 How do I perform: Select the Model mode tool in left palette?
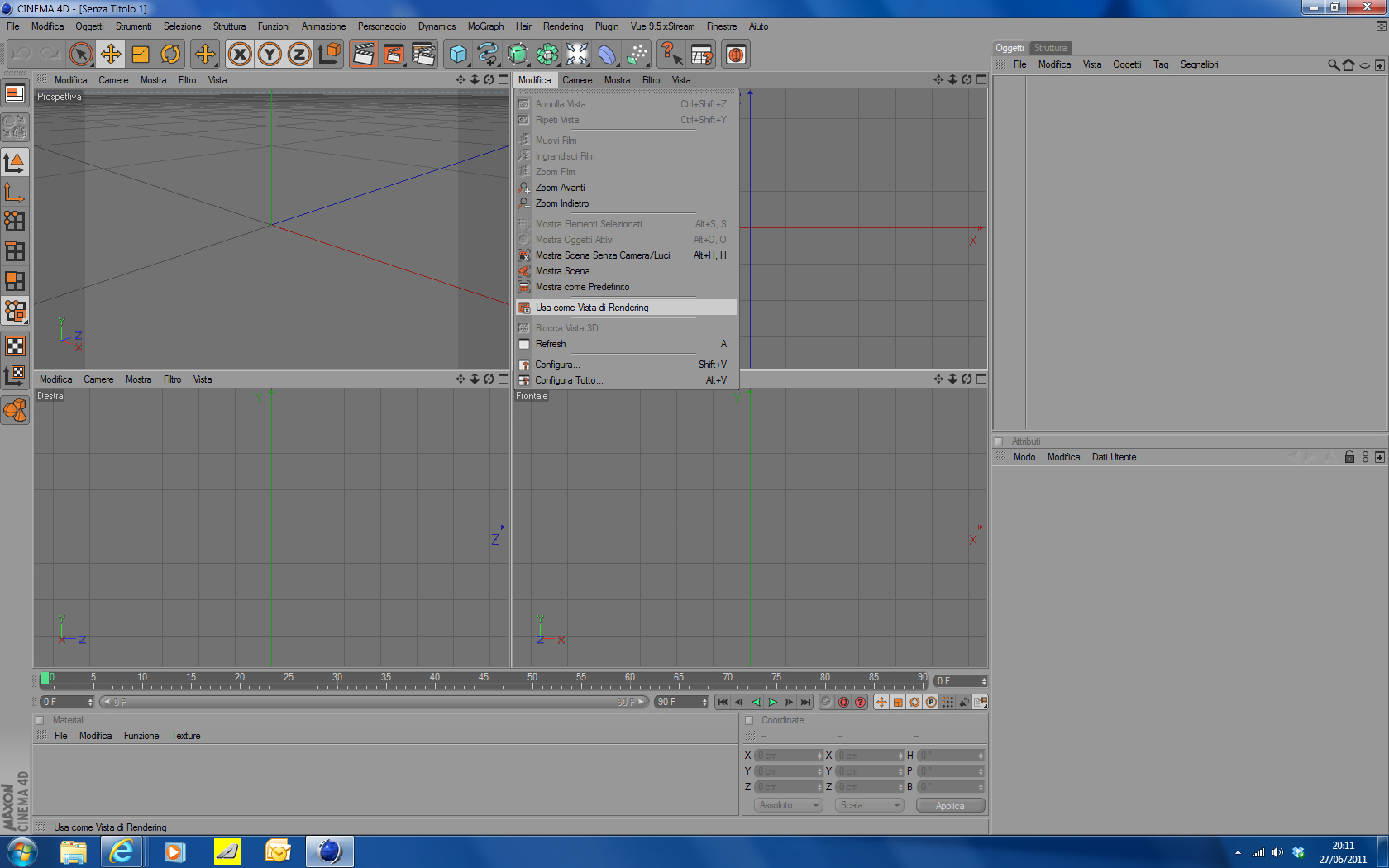15,162
